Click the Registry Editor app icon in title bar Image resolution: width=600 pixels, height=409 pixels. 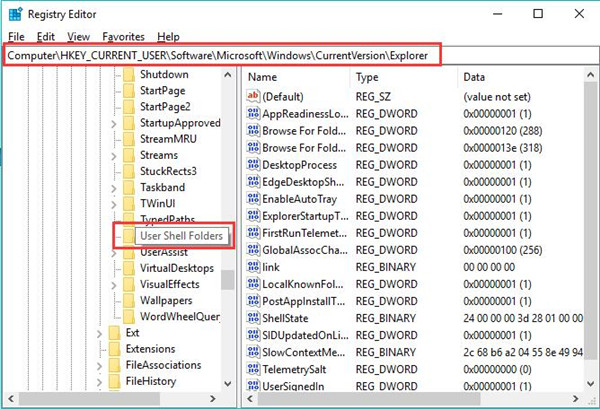(15, 15)
